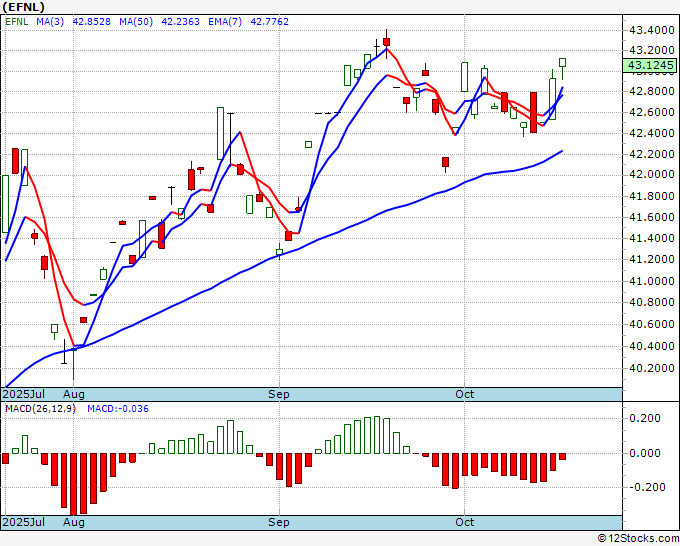Click the 43.2000 price axis label
Screen dimensions: 680x546
(x=652, y=50)
